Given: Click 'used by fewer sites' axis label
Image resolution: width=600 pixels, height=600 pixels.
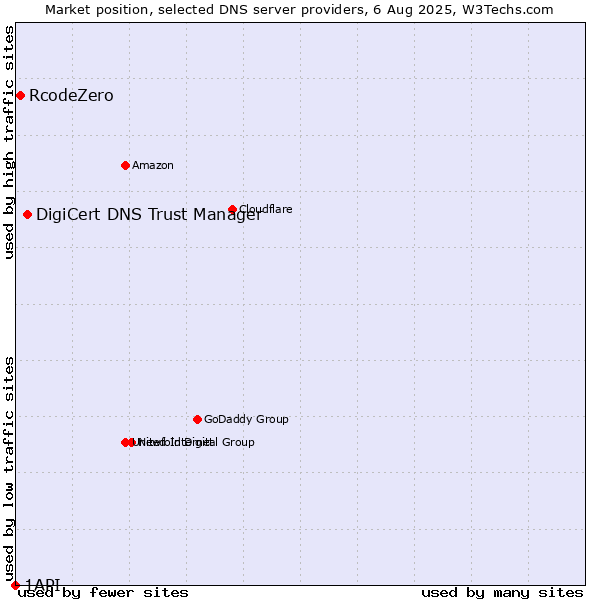Looking at the screenshot, I should click(103, 593).
